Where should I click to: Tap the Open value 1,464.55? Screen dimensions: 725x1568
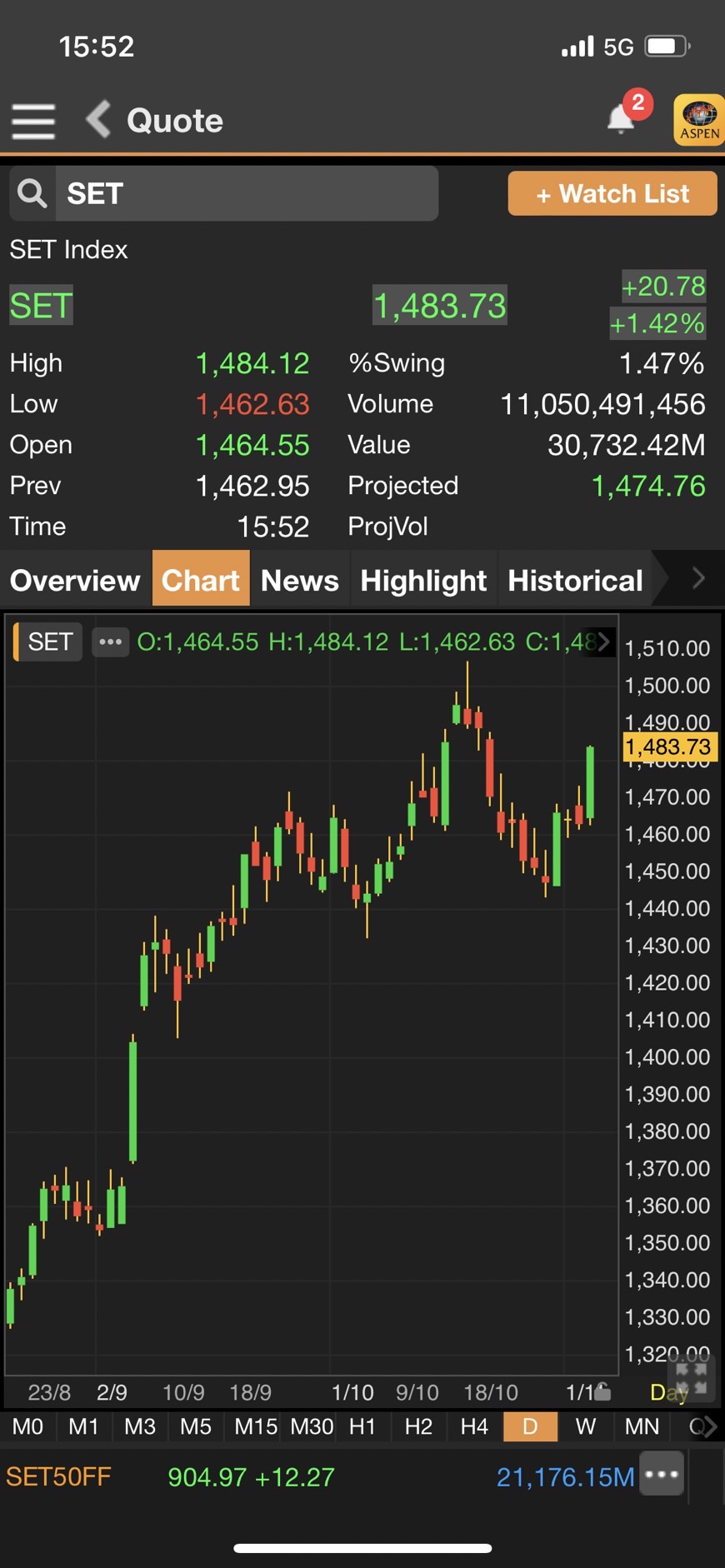click(252, 445)
